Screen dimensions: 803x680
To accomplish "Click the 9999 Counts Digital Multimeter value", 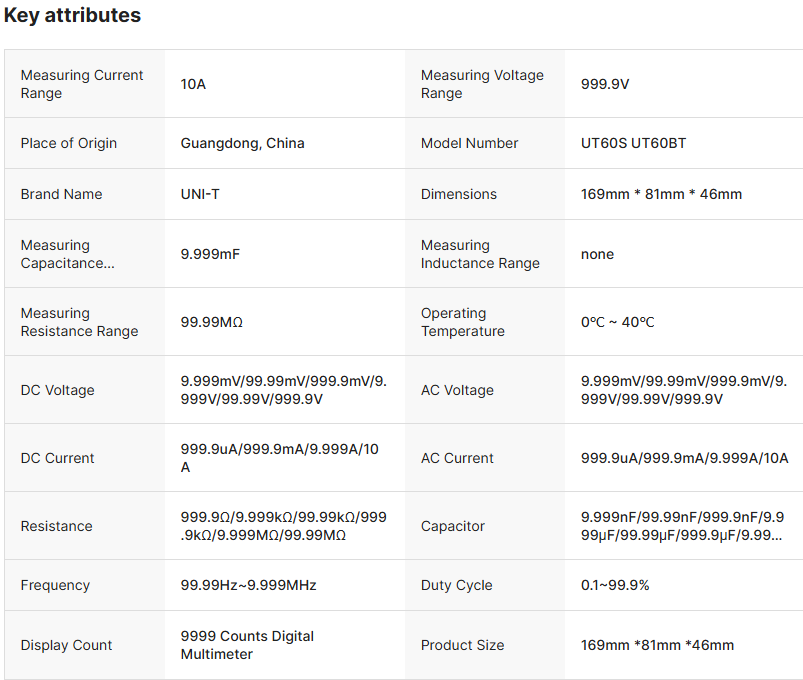I will coord(247,645).
